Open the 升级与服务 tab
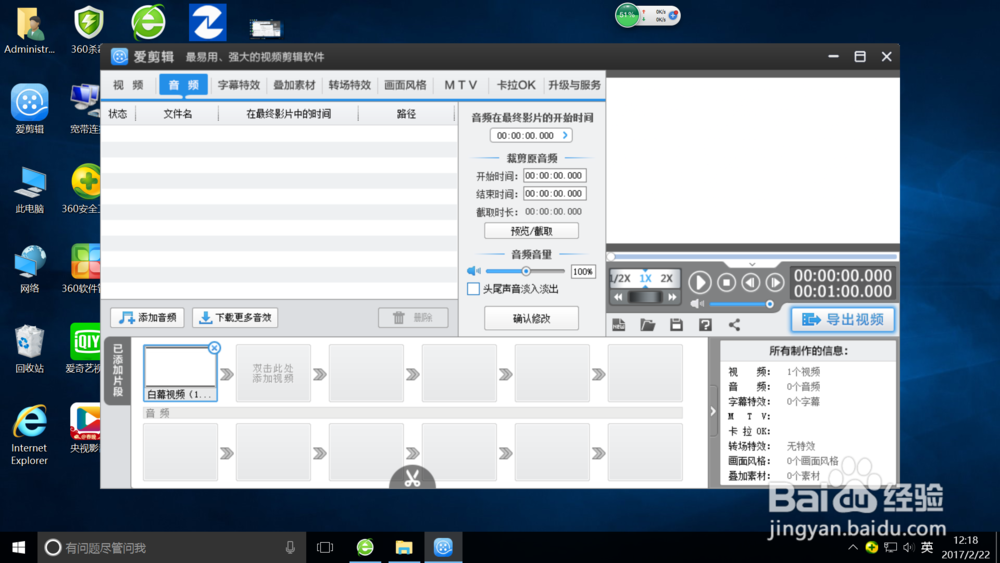The width and height of the screenshot is (1000, 563). (574, 85)
